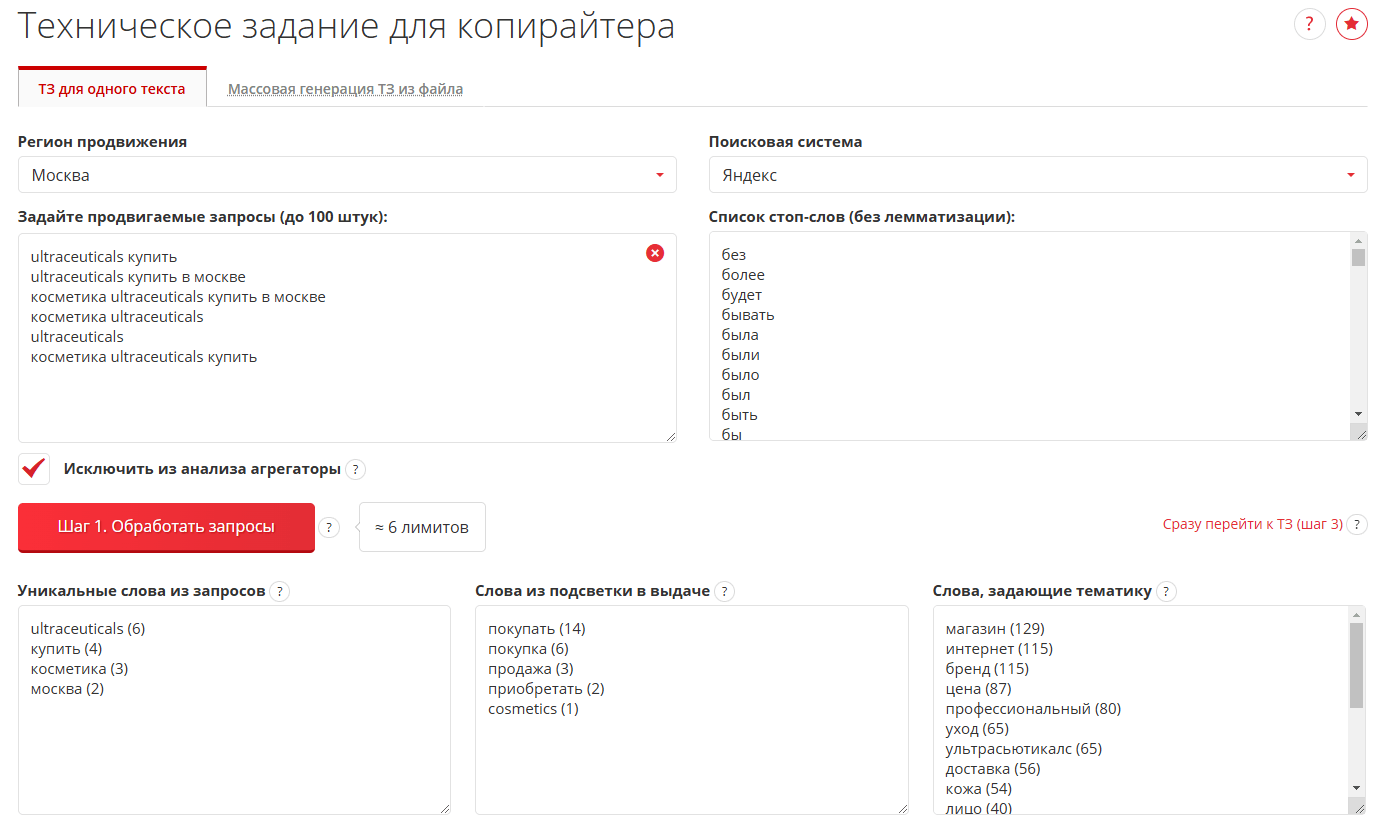1393x824 pixels.
Task: Click topic word 'доставка (56)'
Action: coord(993,769)
